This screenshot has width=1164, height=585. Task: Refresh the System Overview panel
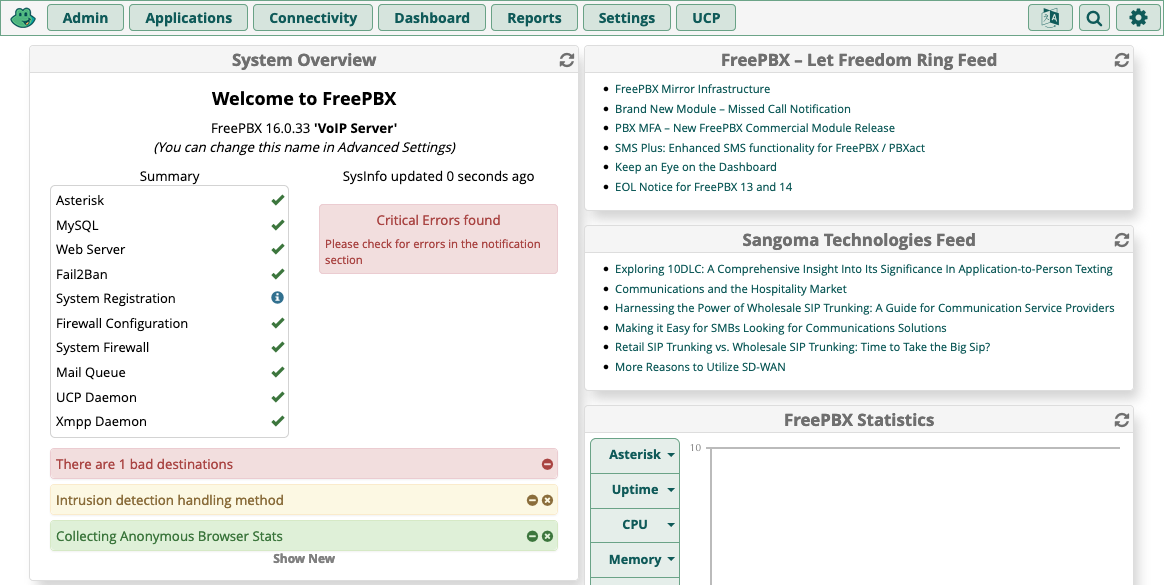point(566,60)
